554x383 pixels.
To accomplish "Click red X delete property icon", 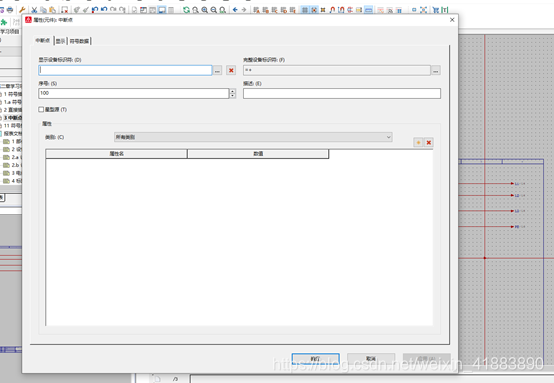I will tap(429, 142).
